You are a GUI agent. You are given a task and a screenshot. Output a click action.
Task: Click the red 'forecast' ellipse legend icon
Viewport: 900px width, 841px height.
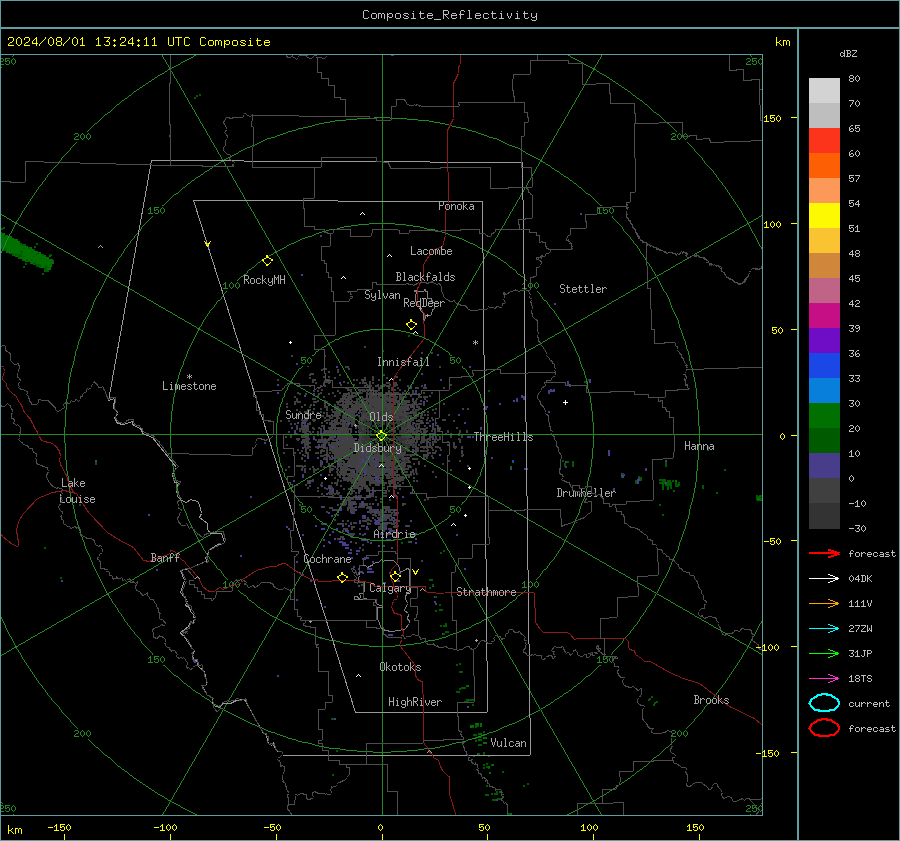click(824, 728)
